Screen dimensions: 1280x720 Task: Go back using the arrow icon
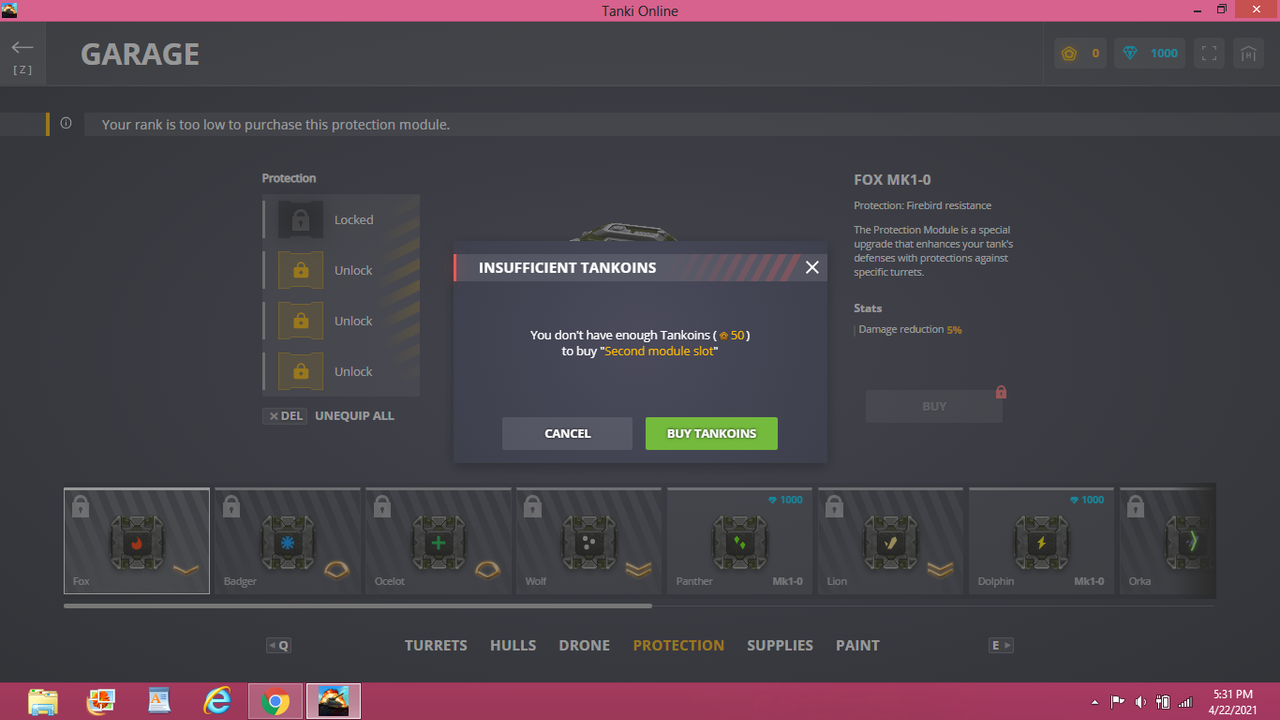[x=23, y=48]
